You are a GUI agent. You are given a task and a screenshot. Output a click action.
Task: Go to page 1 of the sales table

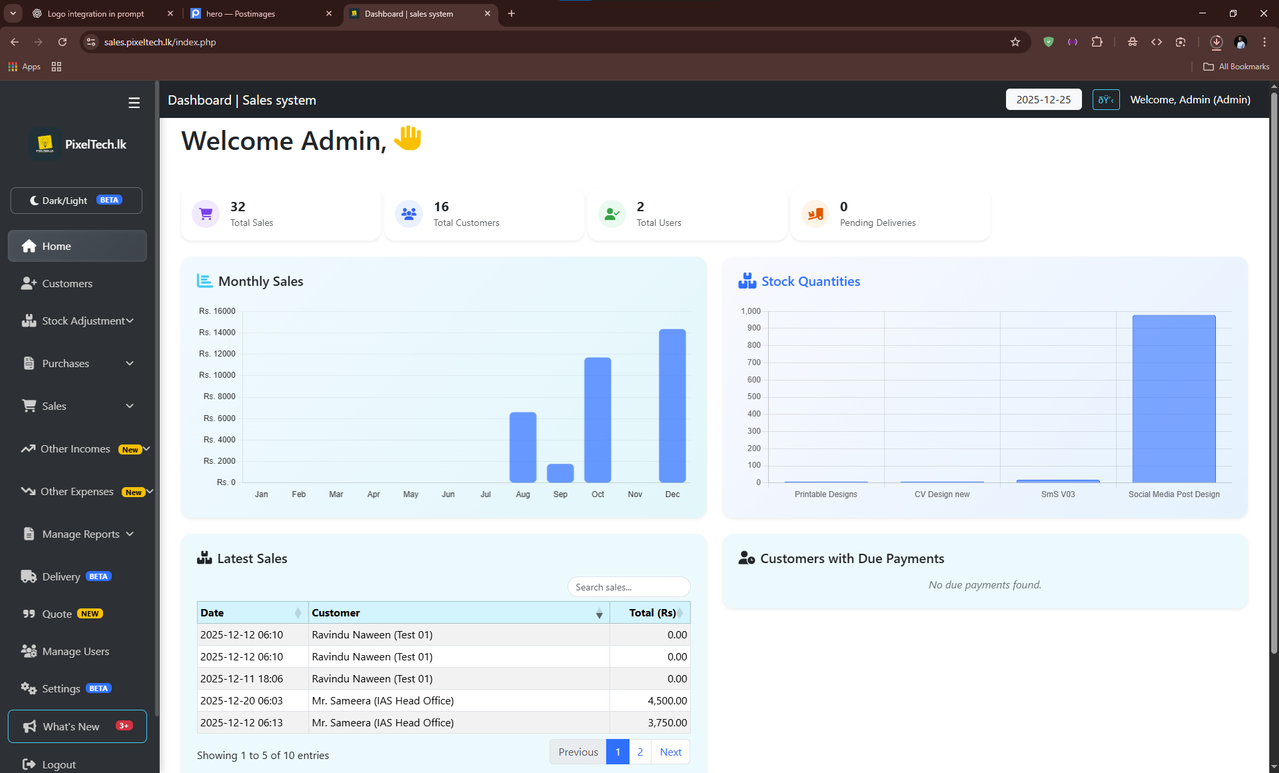(x=618, y=752)
